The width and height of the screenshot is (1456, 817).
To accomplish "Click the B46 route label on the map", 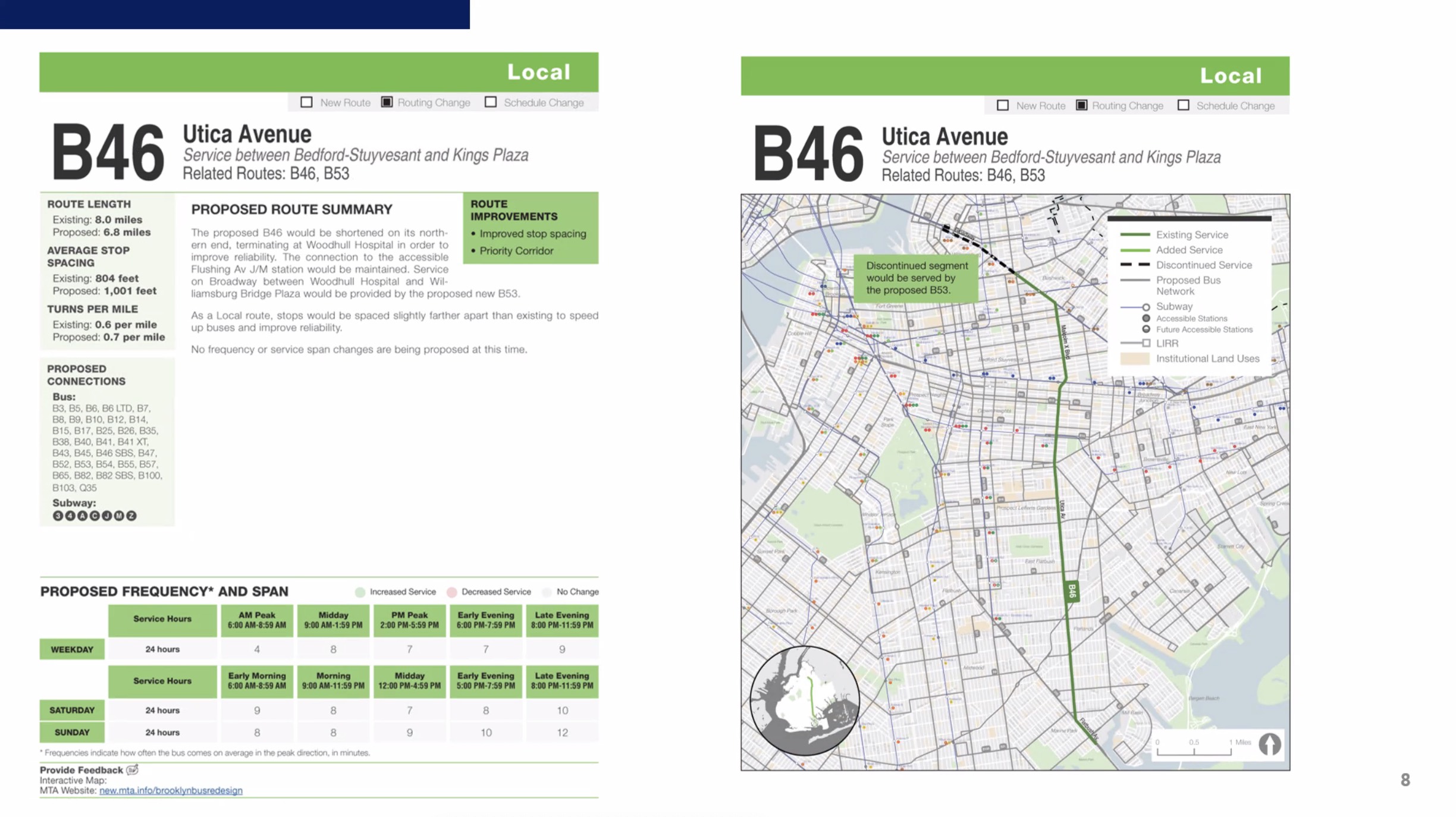I will tap(1072, 591).
